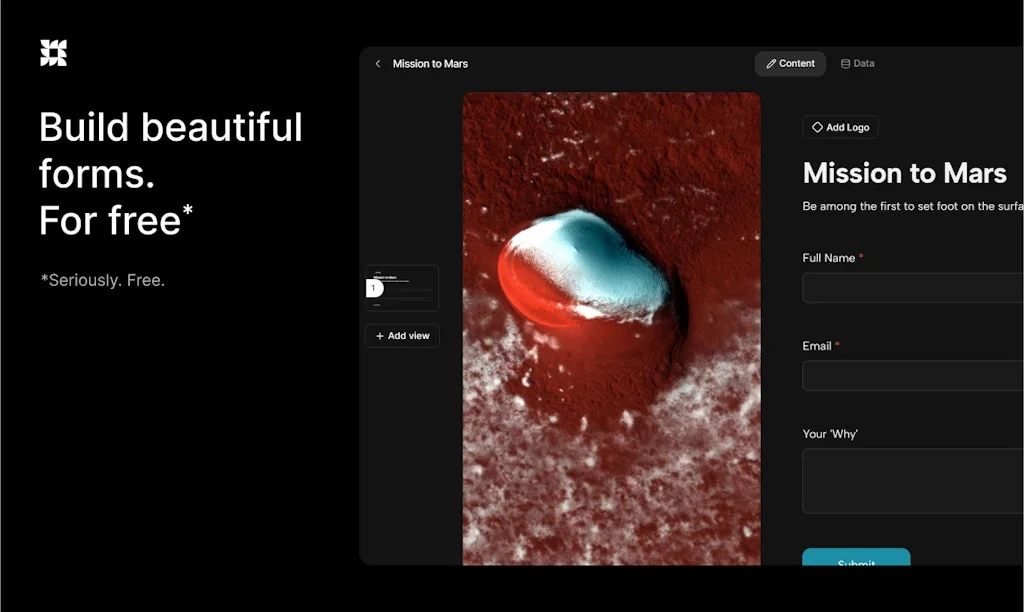Viewport: 1024px width, 612px height.
Task: Click the diamond icon in Add Logo
Action: 817,127
